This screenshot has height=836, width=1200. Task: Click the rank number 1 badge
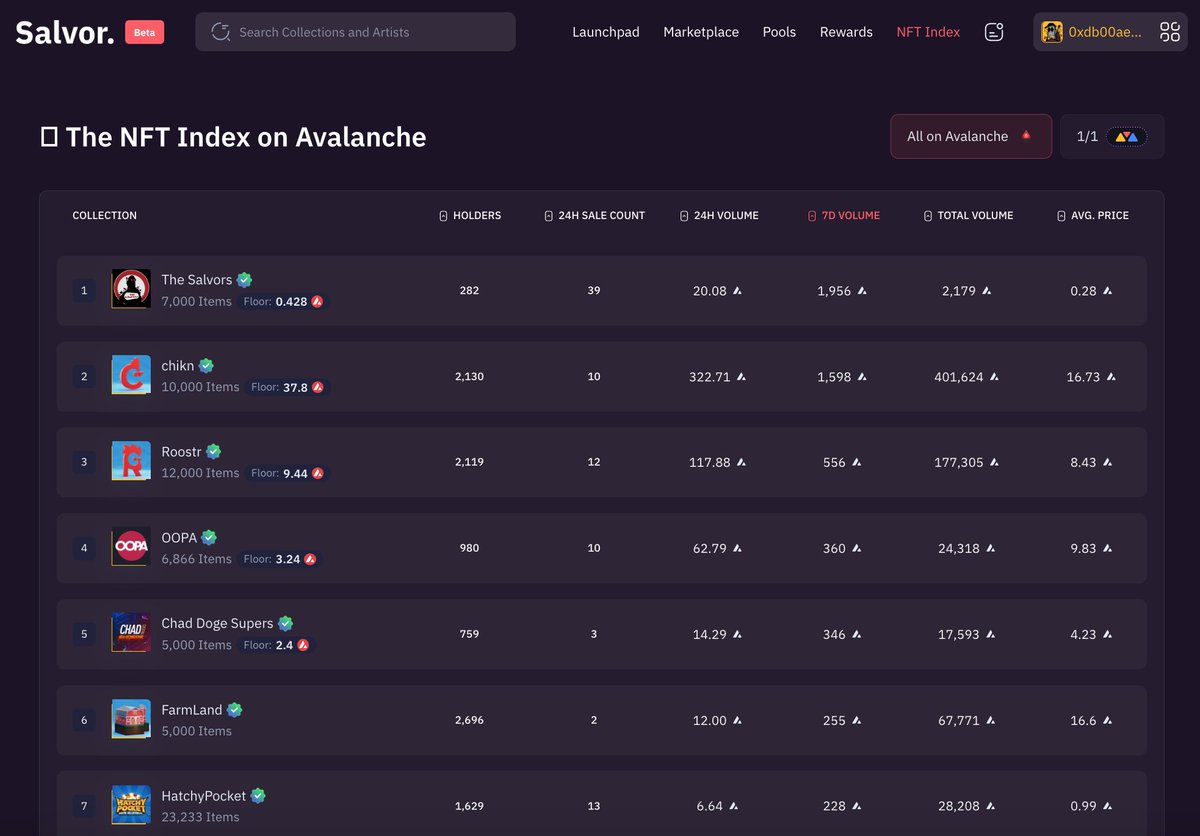[x=84, y=291]
